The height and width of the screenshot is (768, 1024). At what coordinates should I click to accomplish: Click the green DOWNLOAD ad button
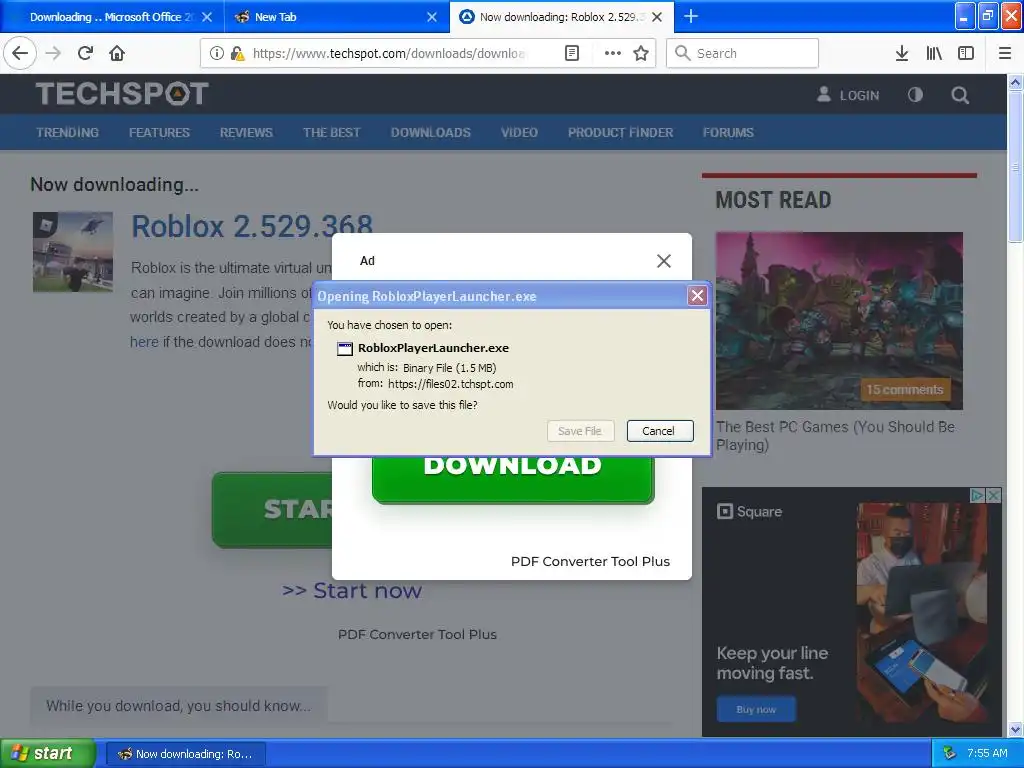click(x=513, y=479)
